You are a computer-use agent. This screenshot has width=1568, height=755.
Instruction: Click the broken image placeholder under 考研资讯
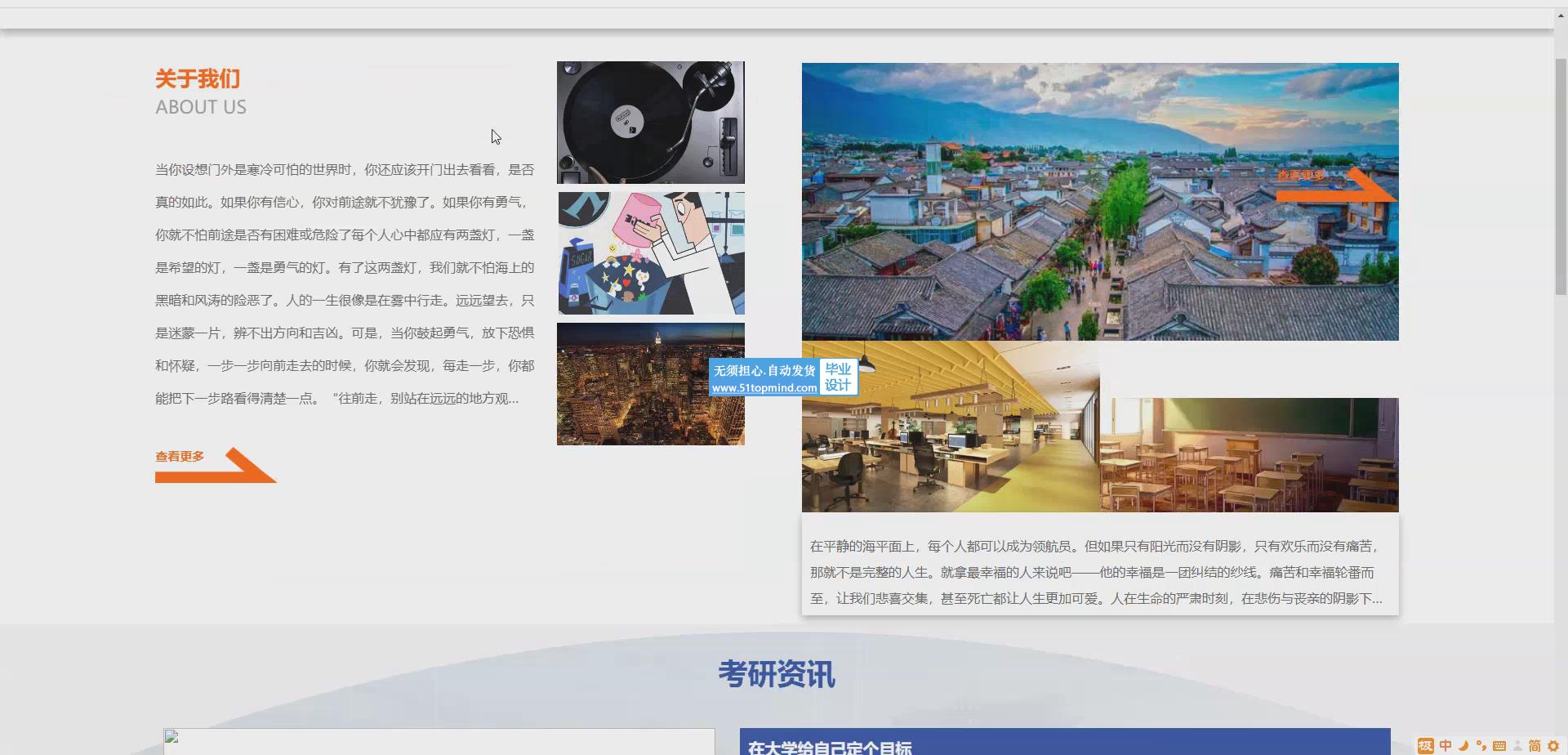click(x=439, y=742)
